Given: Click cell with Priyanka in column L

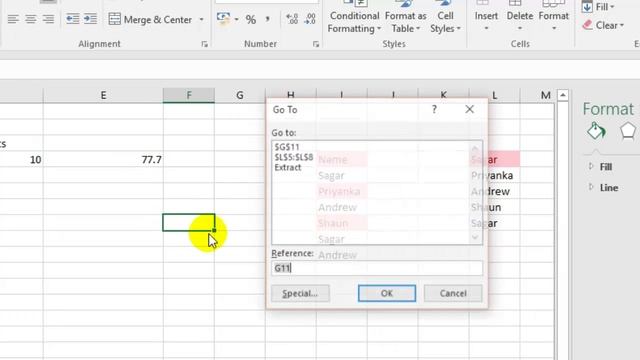Looking at the screenshot, I should 495,176.
